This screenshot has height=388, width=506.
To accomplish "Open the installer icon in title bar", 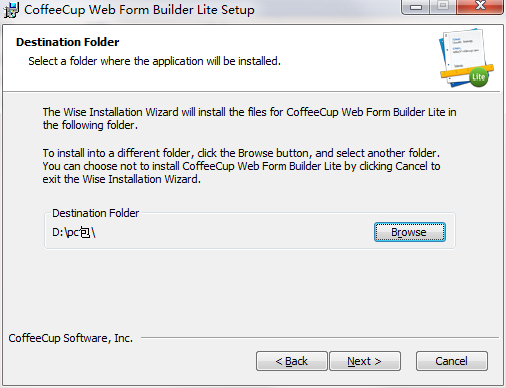I will pyautogui.click(x=11, y=10).
